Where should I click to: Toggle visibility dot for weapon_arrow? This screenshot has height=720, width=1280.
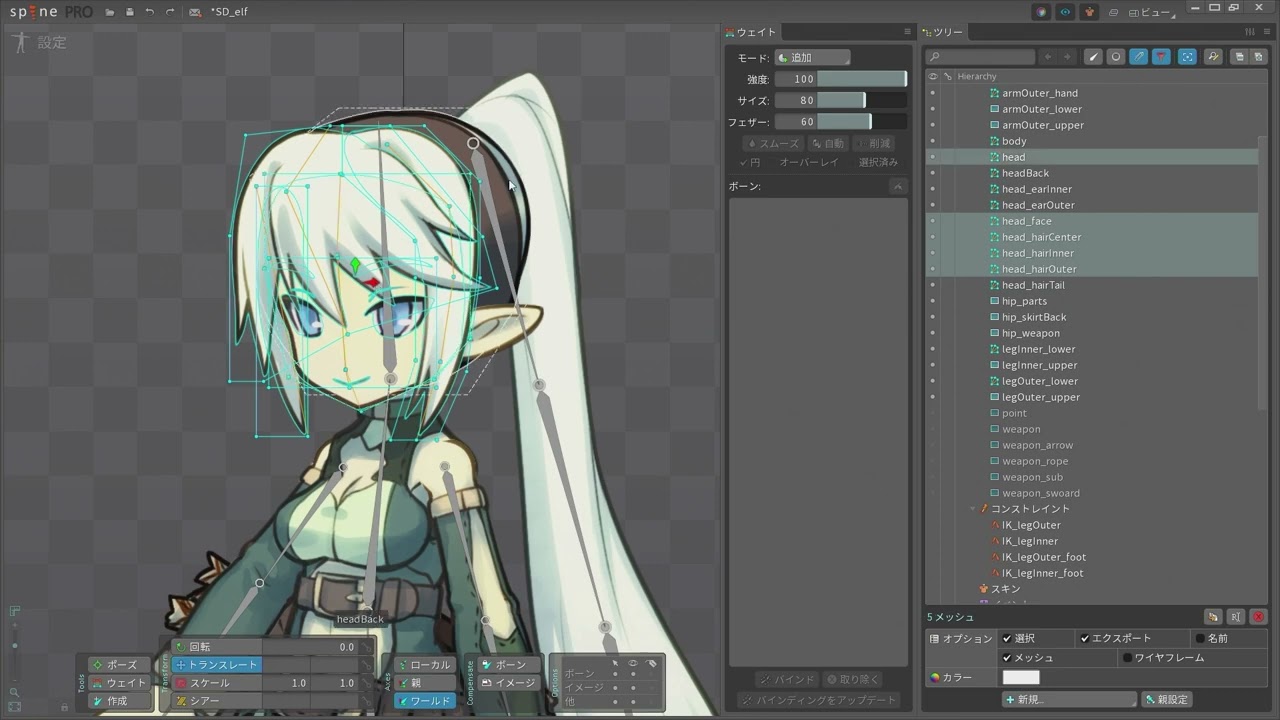(933, 445)
